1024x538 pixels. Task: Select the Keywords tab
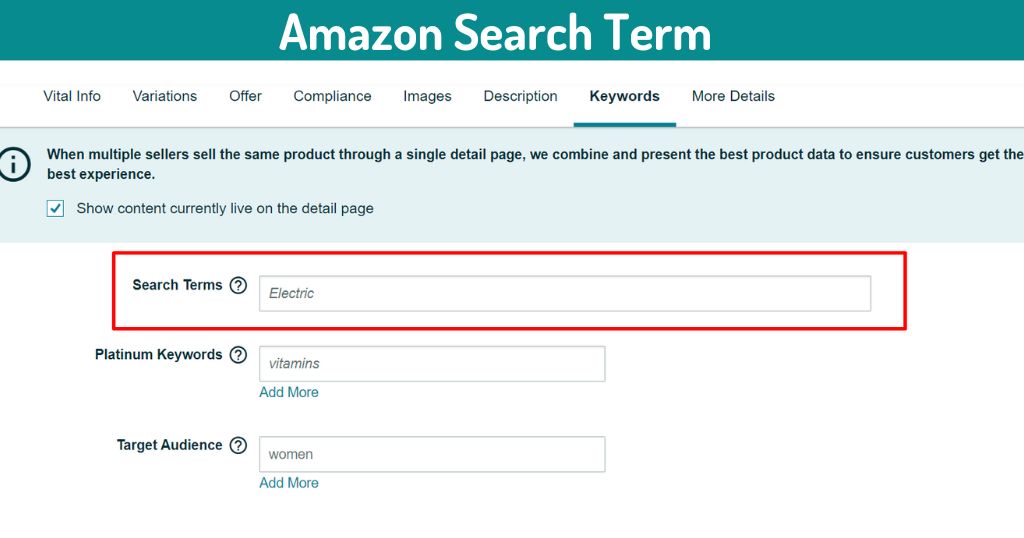(624, 96)
